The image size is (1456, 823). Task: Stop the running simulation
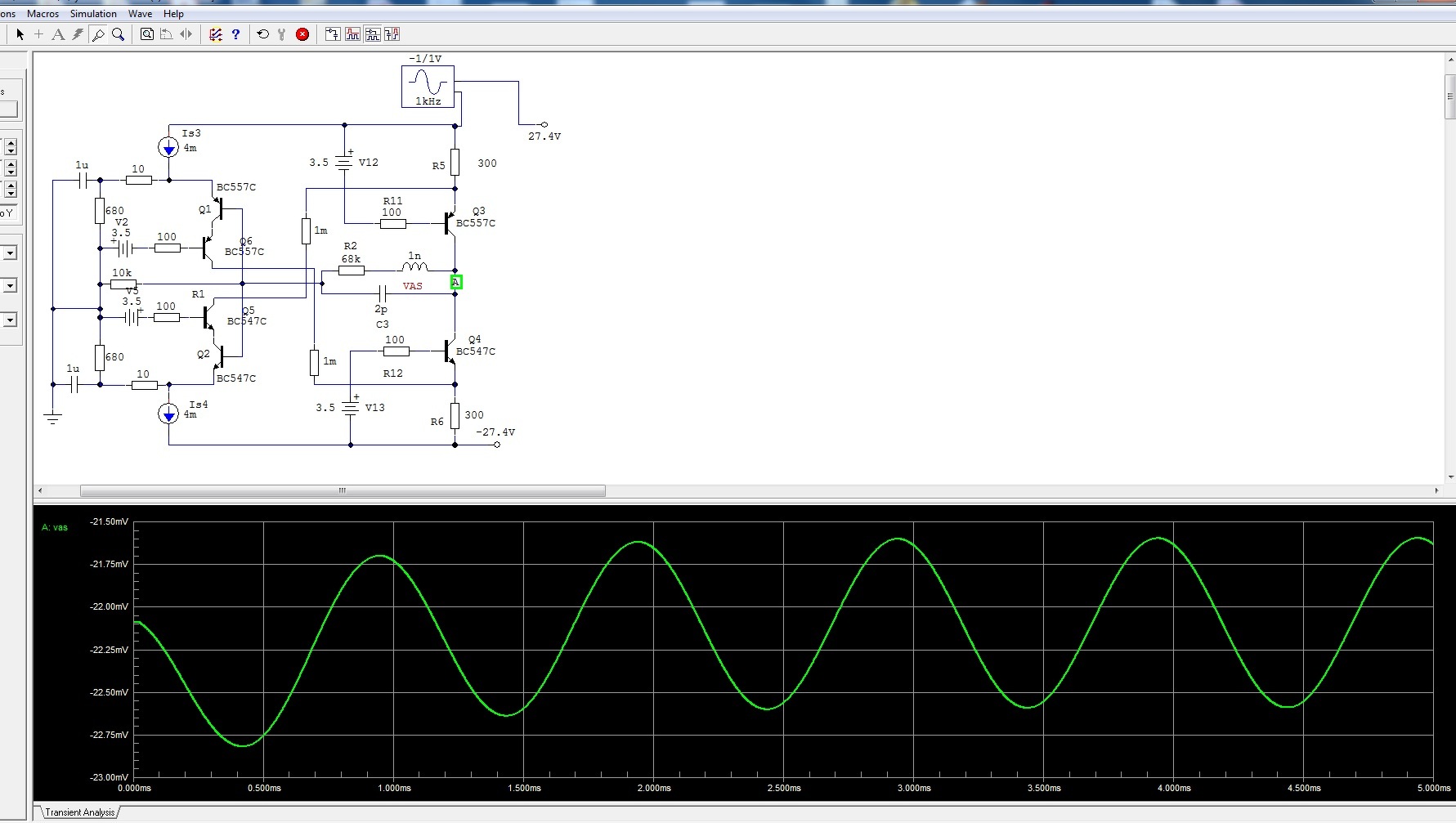pos(302,34)
